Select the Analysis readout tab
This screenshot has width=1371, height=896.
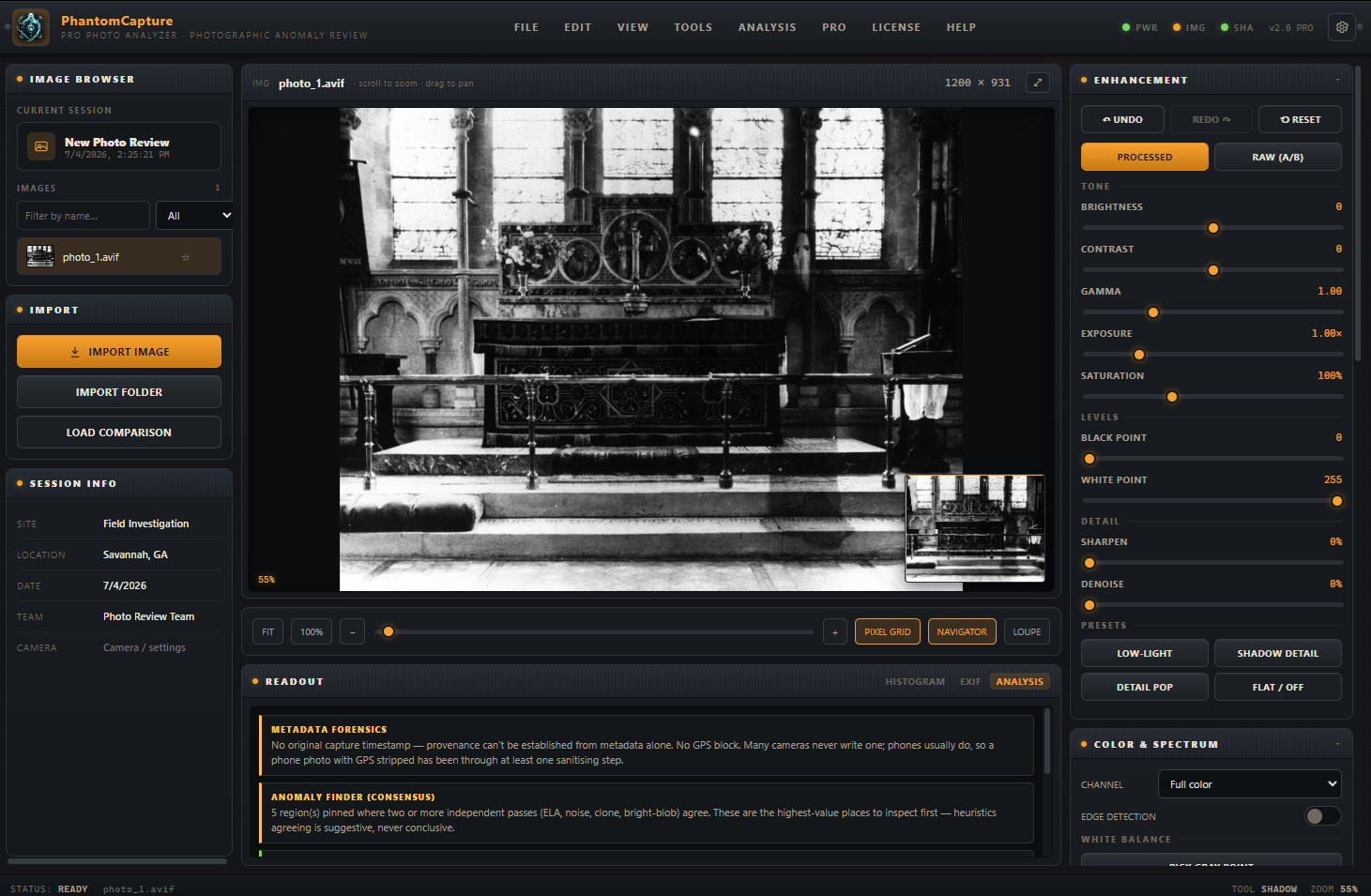1020,681
